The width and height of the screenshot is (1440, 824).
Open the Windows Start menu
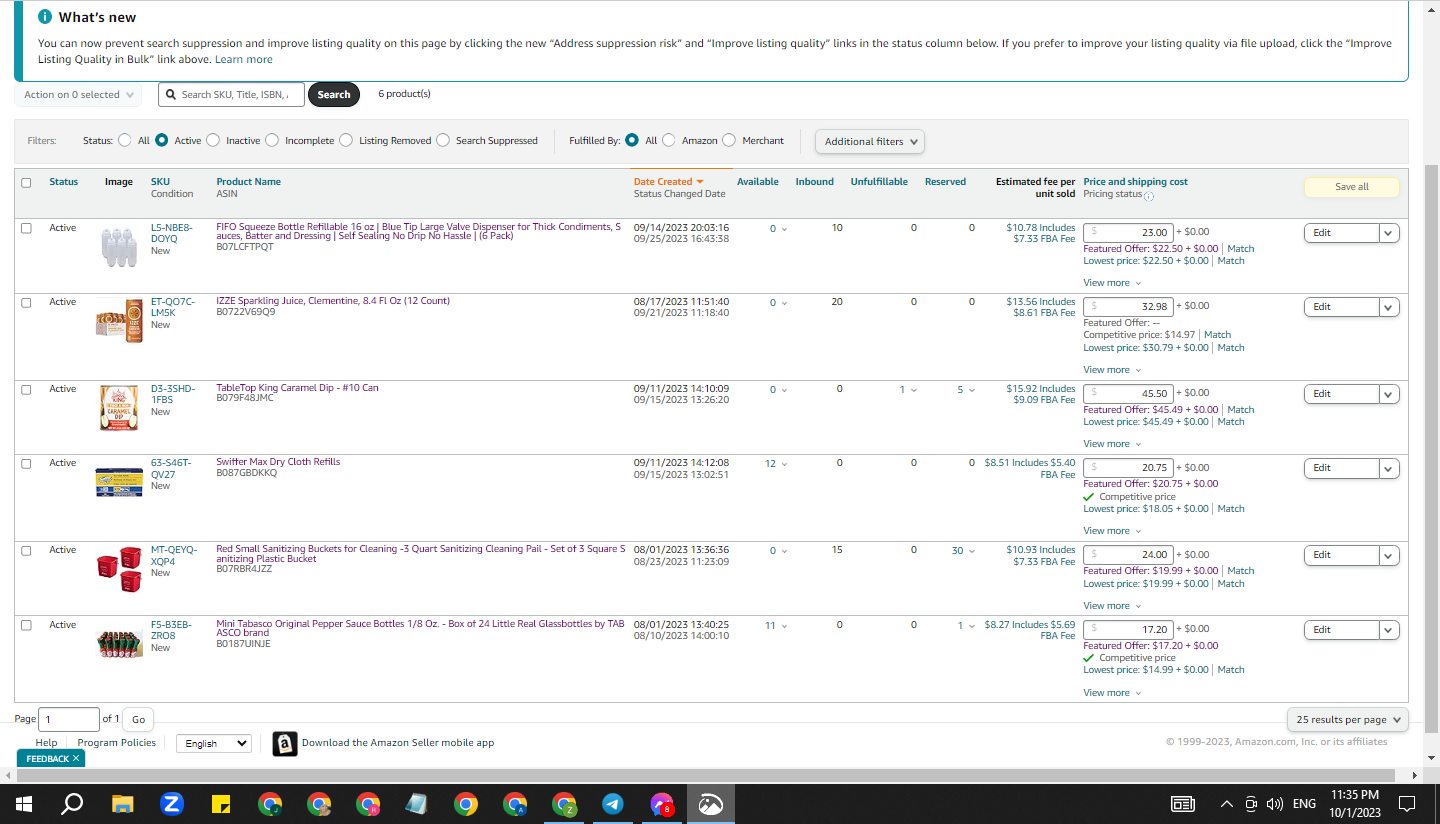point(24,803)
